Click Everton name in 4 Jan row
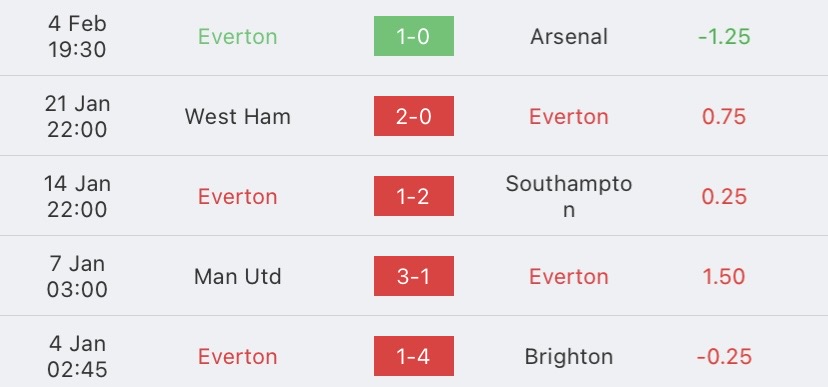The height and width of the screenshot is (387, 828). [238, 357]
